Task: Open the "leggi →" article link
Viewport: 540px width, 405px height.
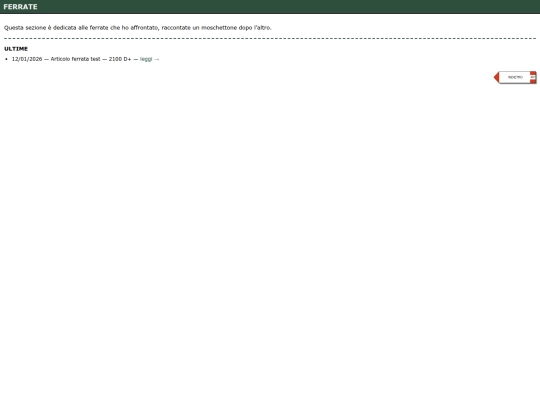Action: [149, 59]
